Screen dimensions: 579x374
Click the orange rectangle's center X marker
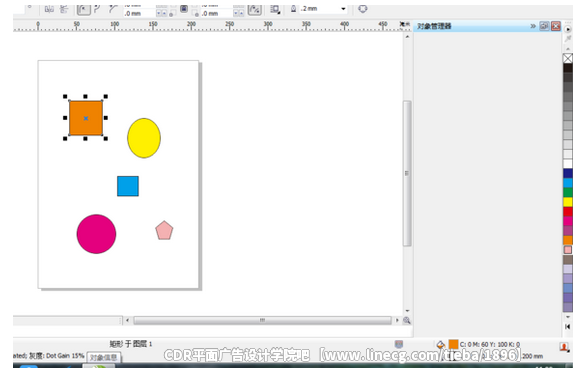pyautogui.click(x=86, y=119)
